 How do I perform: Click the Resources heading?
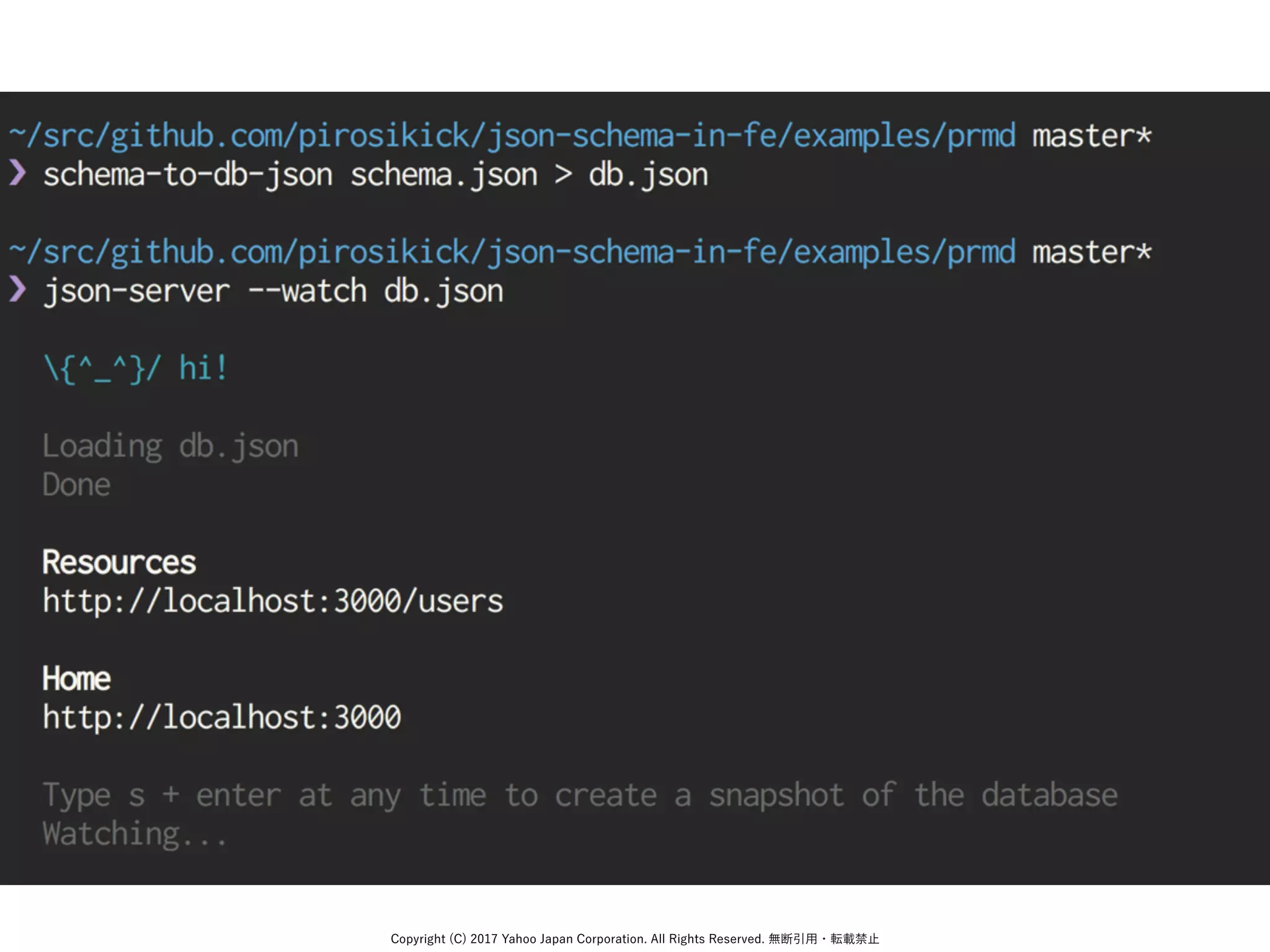(x=119, y=563)
